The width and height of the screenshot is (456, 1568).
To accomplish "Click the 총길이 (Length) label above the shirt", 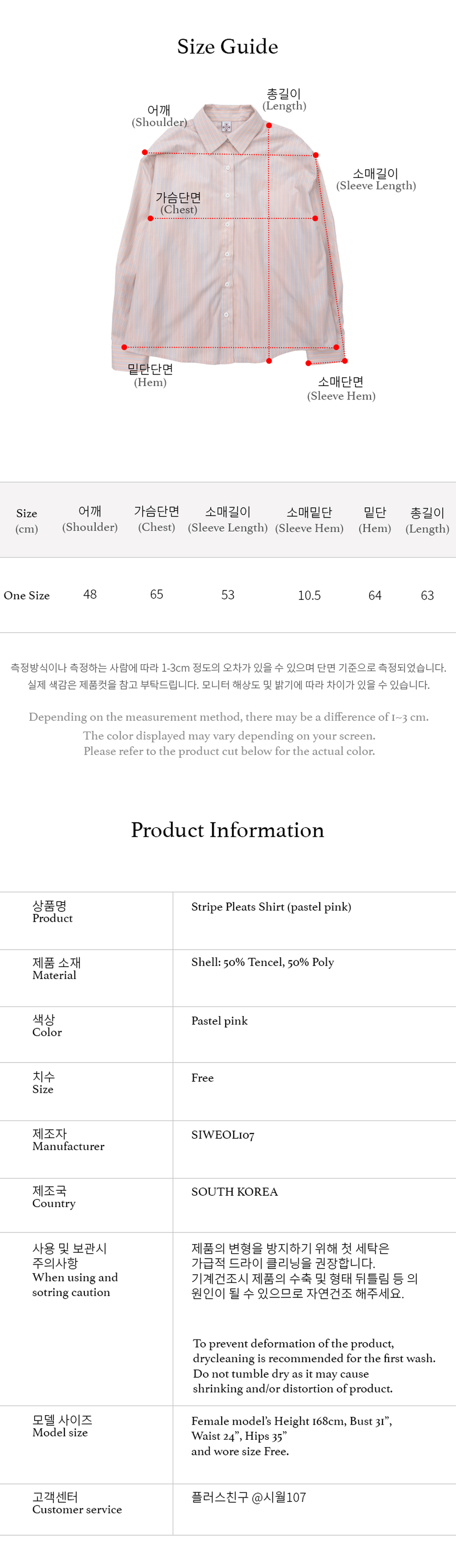I will (284, 100).
